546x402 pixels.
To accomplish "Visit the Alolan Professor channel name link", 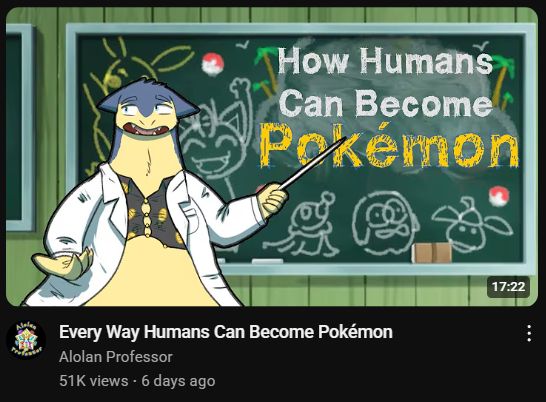I will 116,357.
